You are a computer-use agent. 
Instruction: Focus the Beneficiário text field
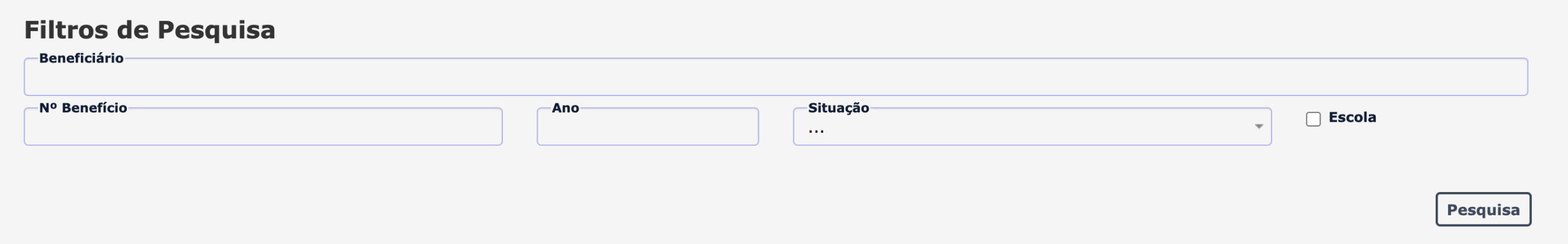coord(775,77)
